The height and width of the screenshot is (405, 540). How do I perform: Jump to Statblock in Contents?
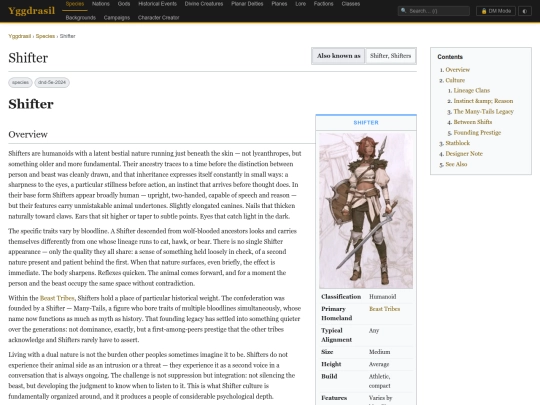pos(457,143)
